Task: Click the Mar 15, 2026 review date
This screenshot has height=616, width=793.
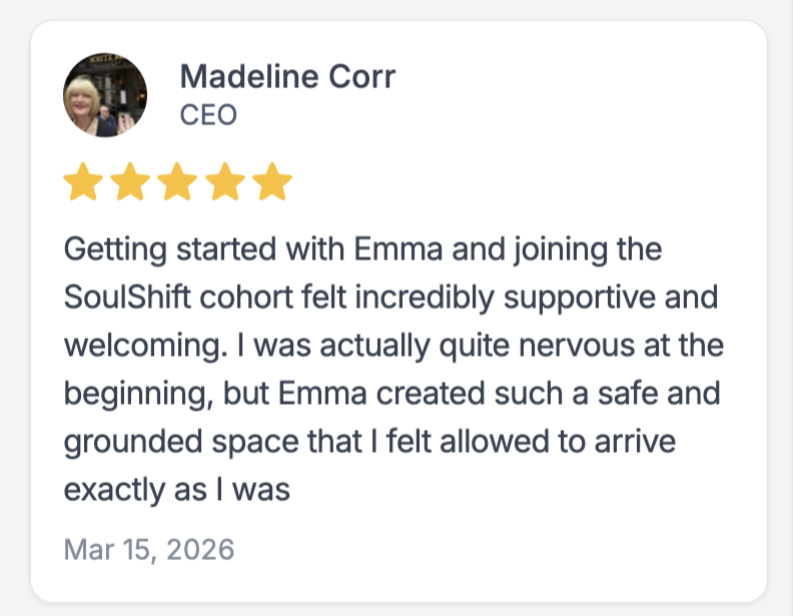Action: 149,549
